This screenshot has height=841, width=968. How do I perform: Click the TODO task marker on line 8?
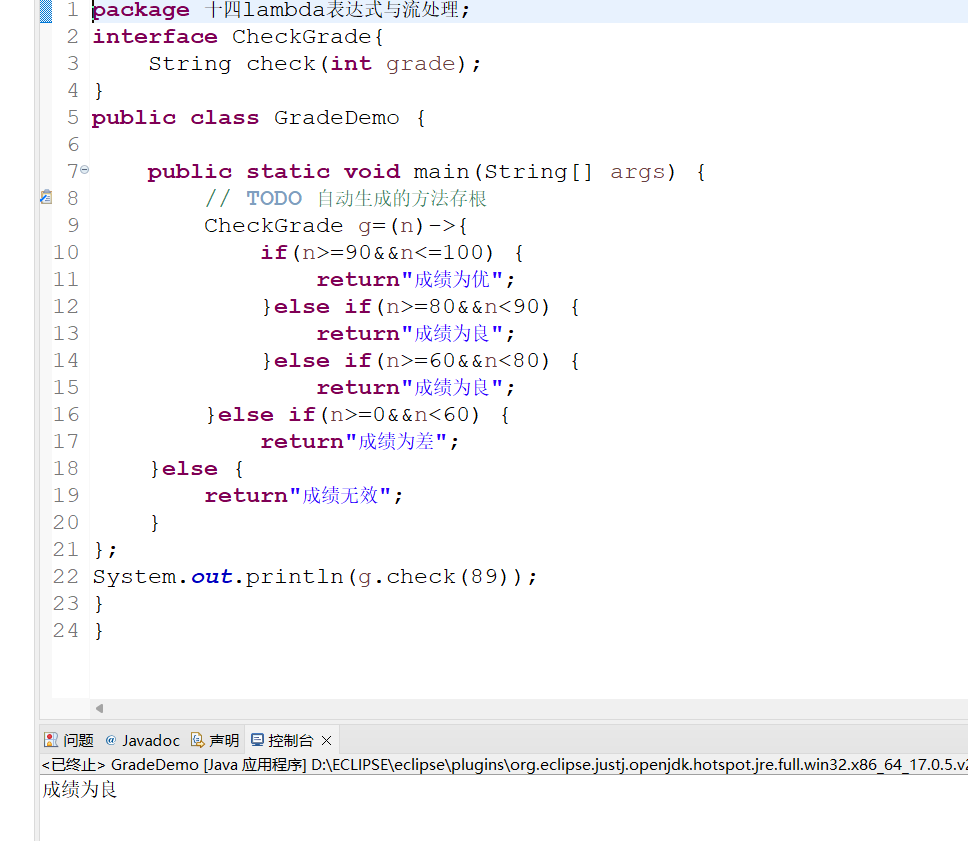(x=46, y=197)
